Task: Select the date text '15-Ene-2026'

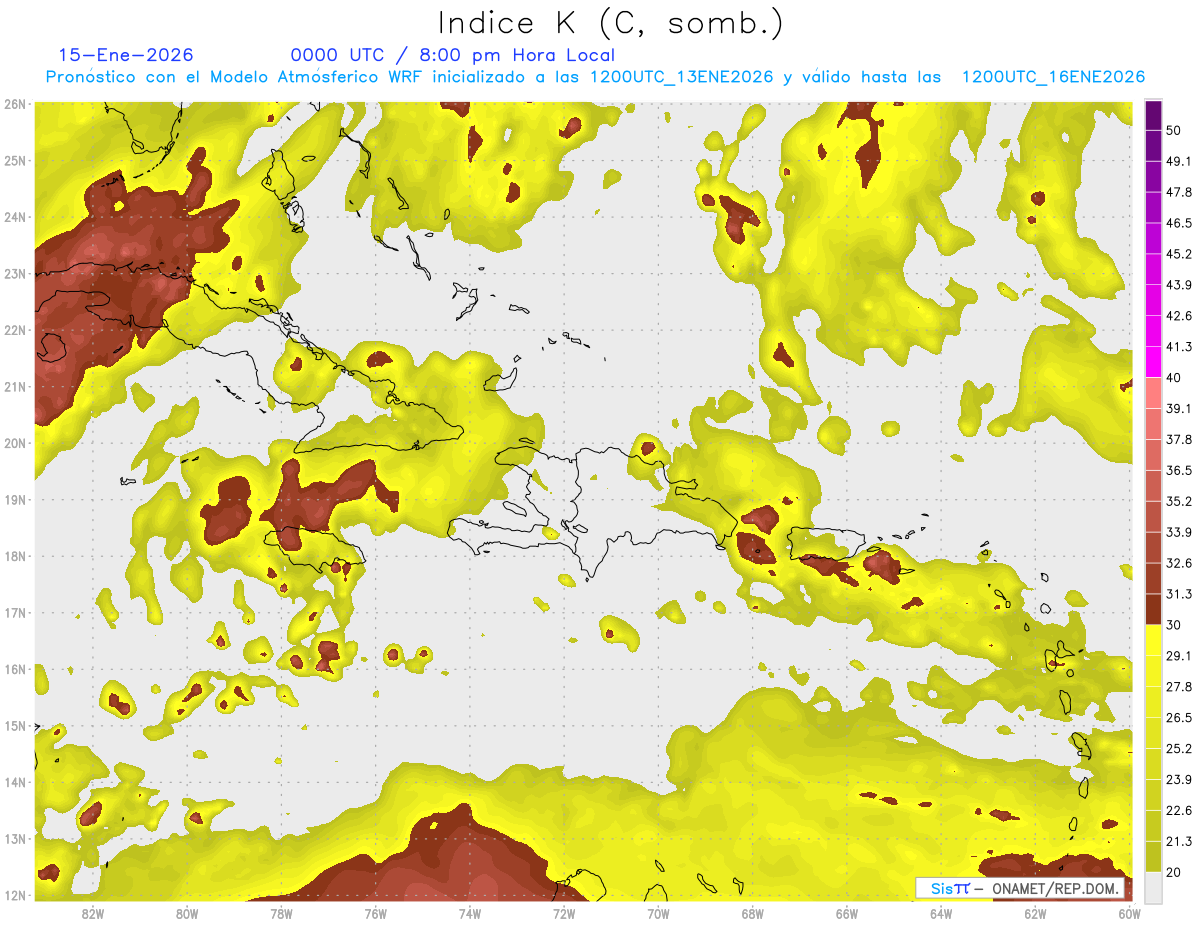Action: (126, 55)
